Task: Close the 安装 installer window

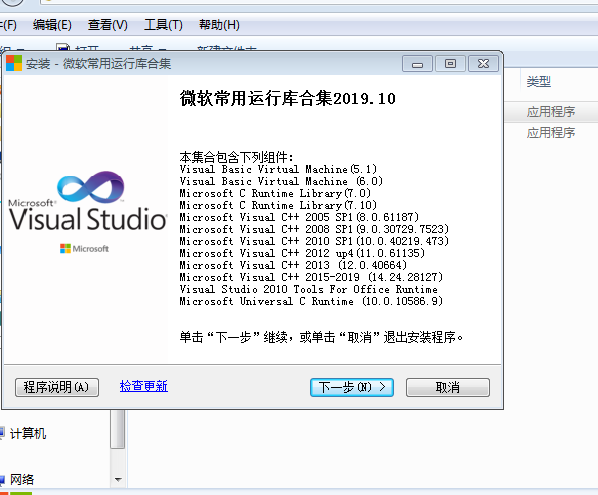Action: [483, 64]
